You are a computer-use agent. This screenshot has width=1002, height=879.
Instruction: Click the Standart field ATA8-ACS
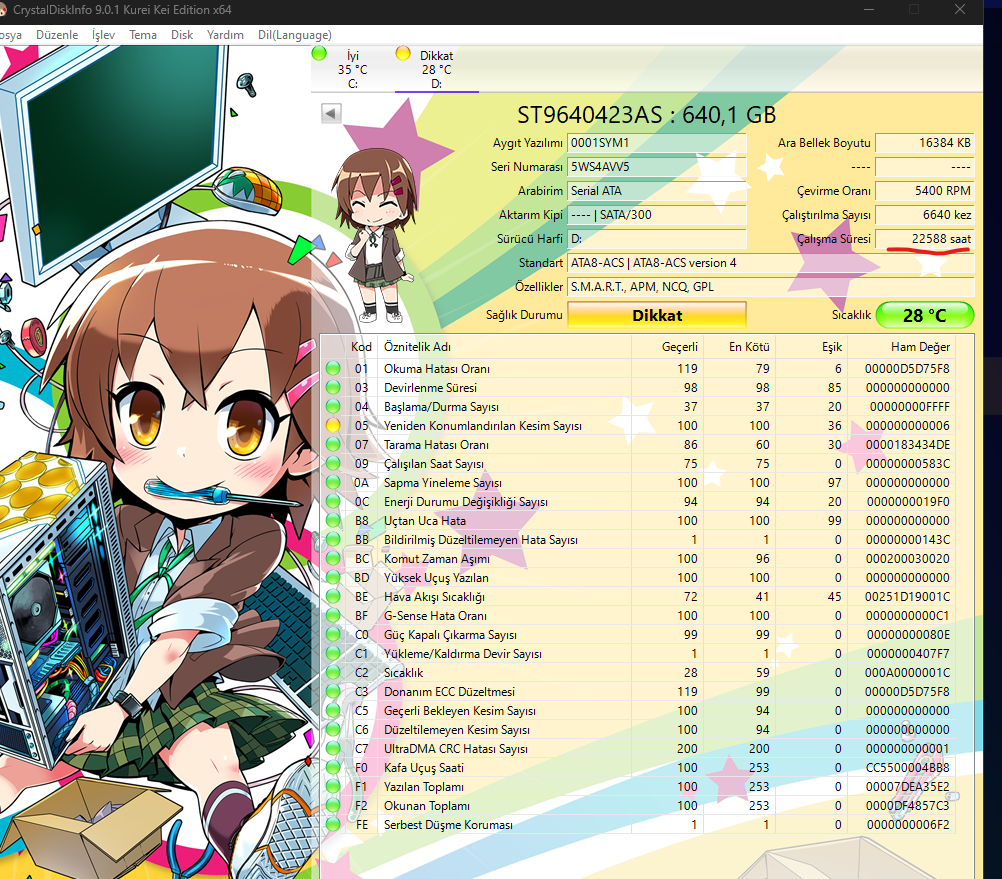pos(771,263)
